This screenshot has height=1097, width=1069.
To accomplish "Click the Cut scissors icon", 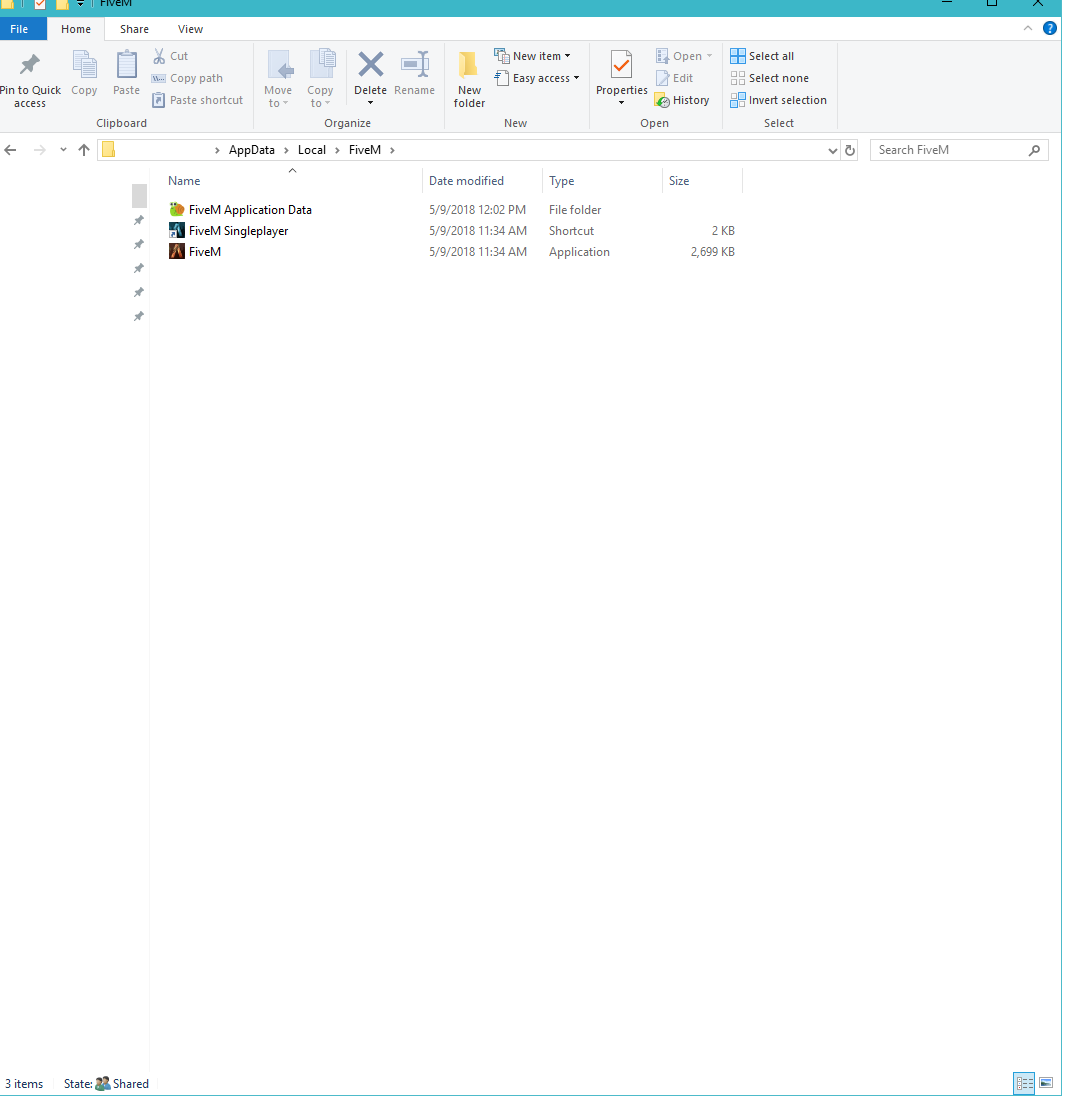I will pyautogui.click(x=160, y=56).
